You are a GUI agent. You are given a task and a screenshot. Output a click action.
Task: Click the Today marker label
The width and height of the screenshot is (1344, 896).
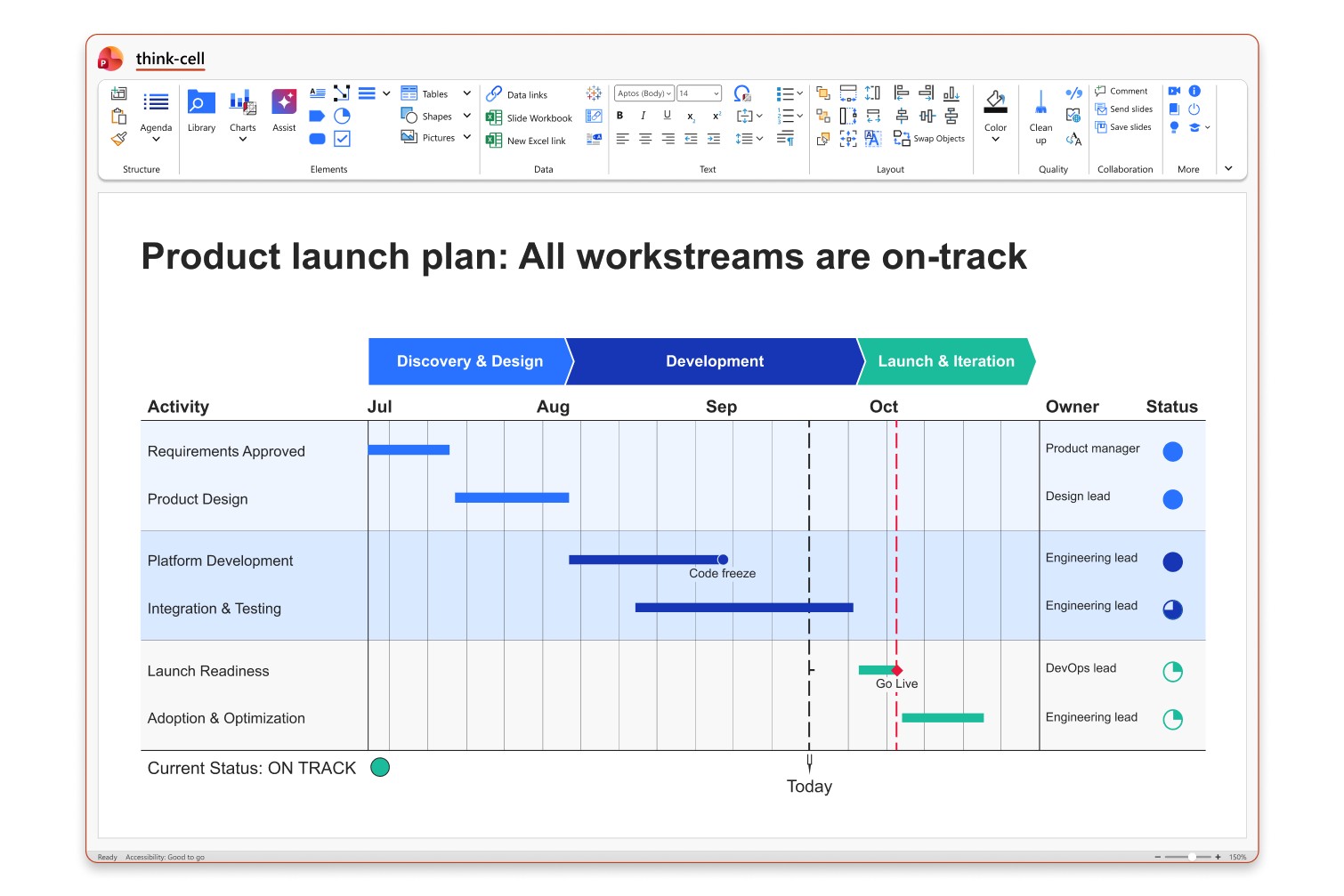pyautogui.click(x=809, y=787)
